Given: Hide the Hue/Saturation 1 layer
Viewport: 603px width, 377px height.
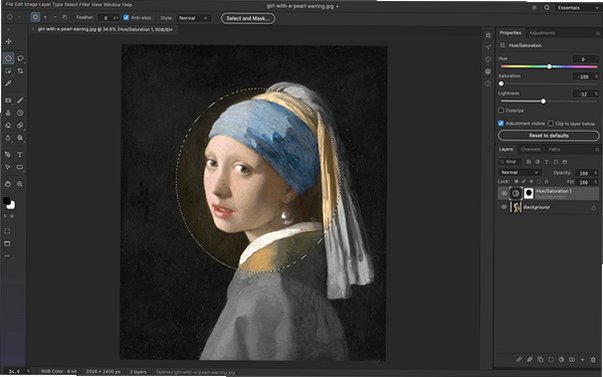Looking at the screenshot, I should click(x=504, y=193).
